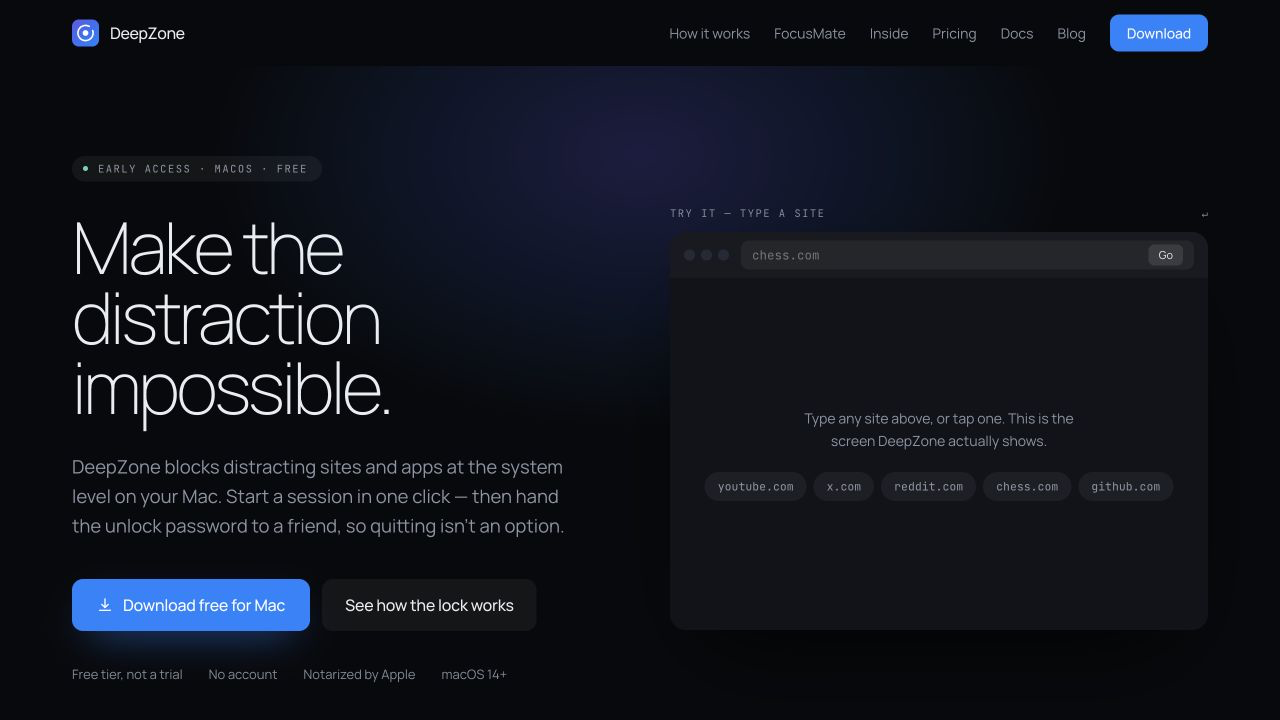The image size is (1280, 720).
Task: Click the header Download button
Action: [x=1158, y=33]
